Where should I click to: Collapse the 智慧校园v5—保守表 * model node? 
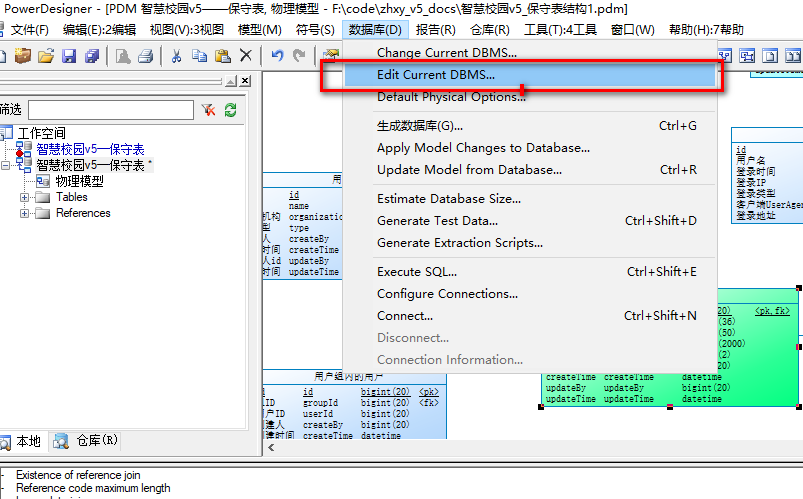6,165
